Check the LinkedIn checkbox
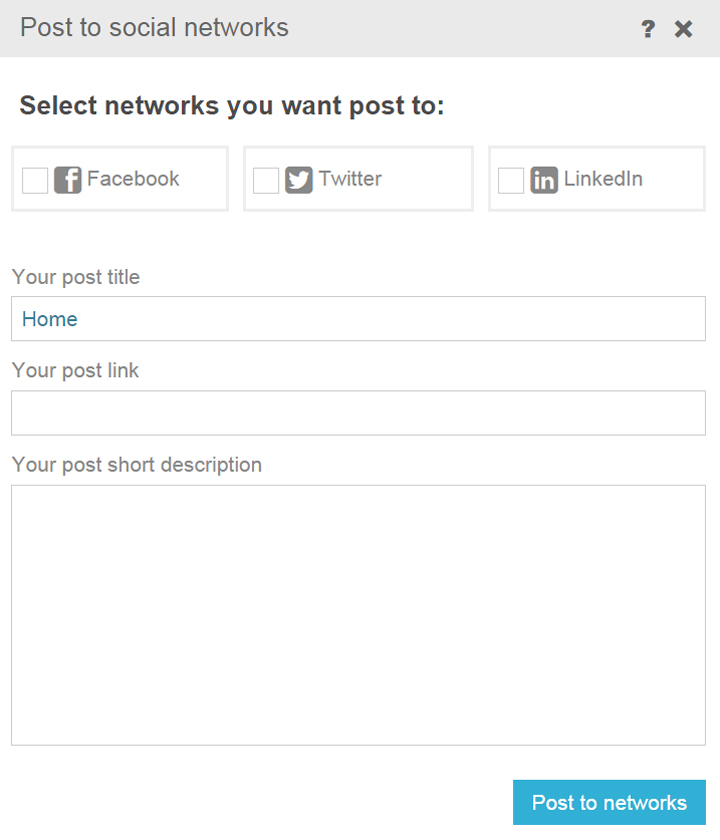720x840 pixels. tap(511, 180)
